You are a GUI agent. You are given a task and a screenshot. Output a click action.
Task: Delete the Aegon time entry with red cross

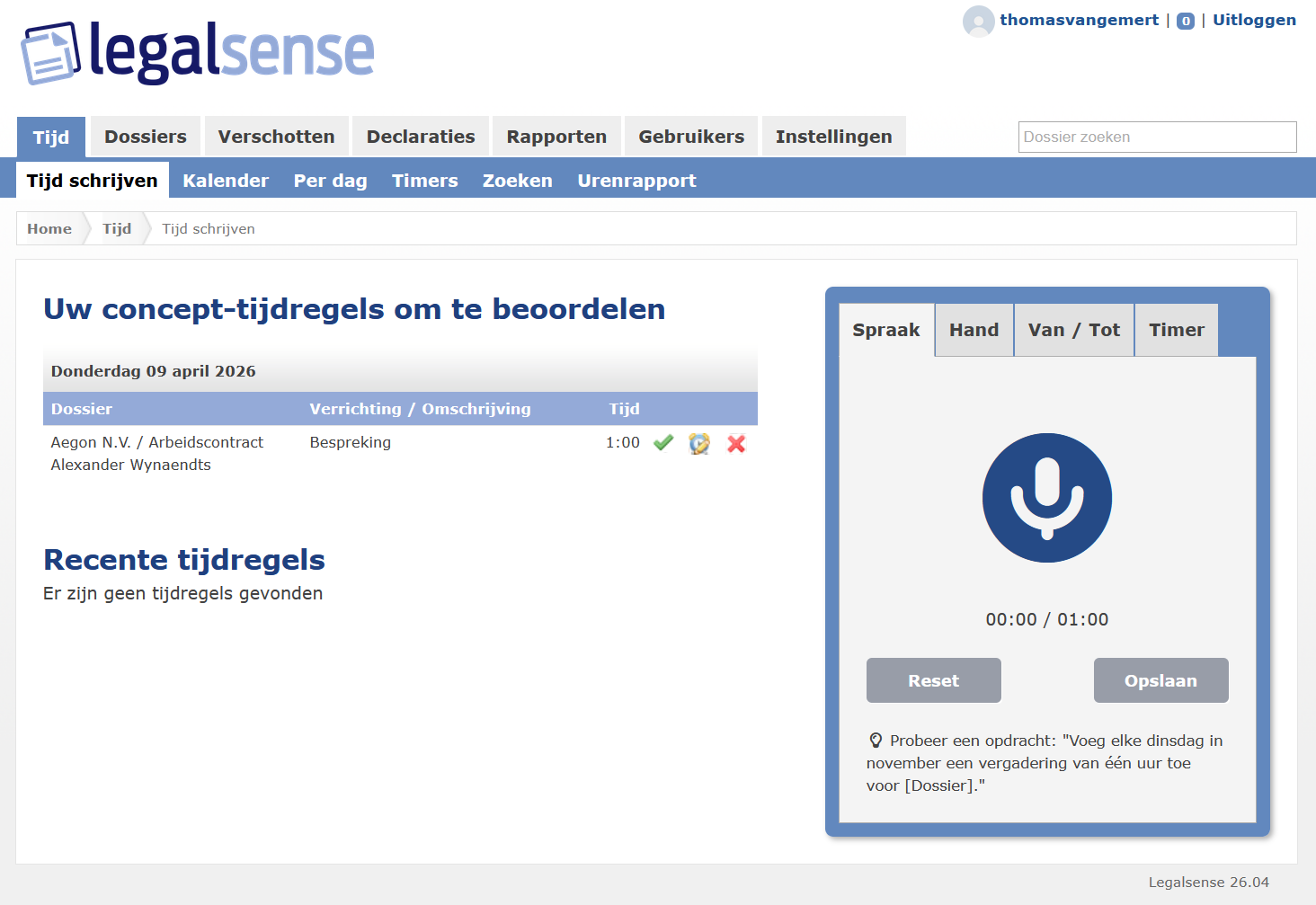pos(736,443)
